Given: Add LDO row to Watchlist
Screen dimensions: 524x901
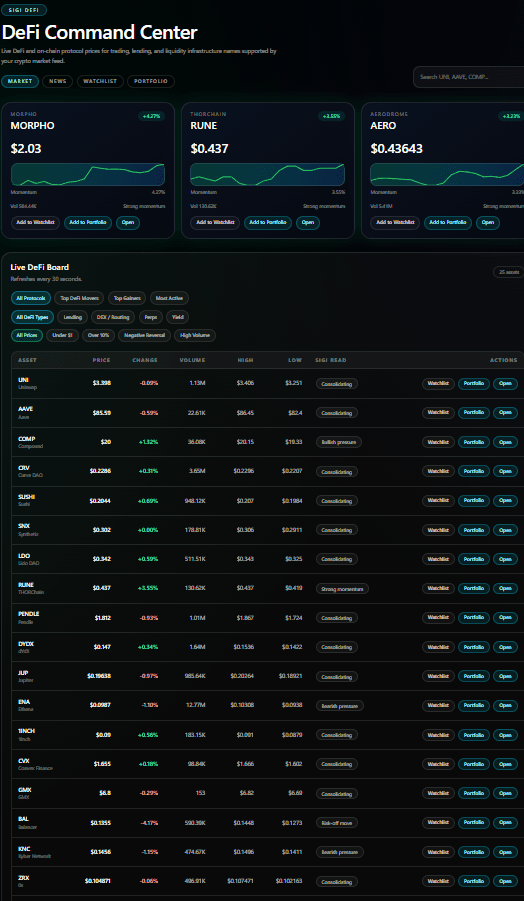Looking at the screenshot, I should click(438, 559).
